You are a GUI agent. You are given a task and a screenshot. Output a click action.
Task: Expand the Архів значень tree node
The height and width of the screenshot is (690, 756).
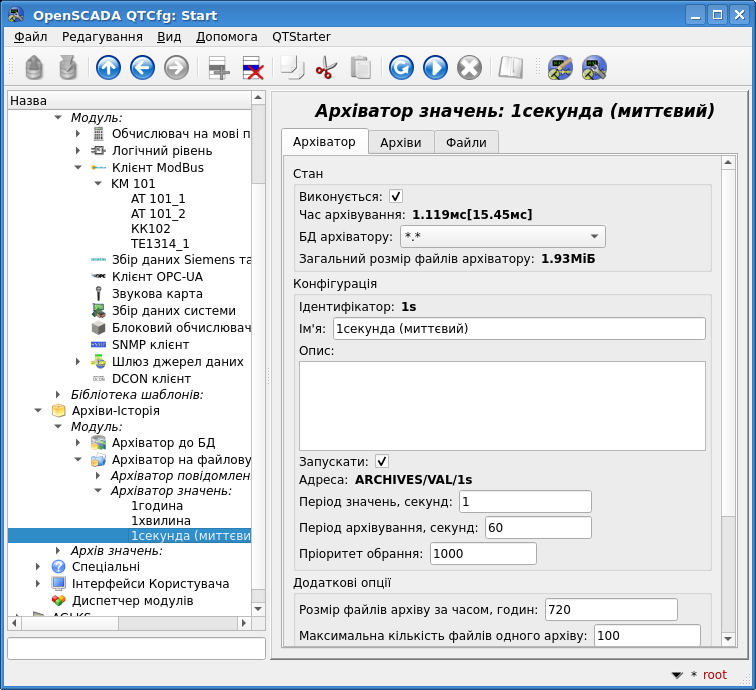point(58,550)
